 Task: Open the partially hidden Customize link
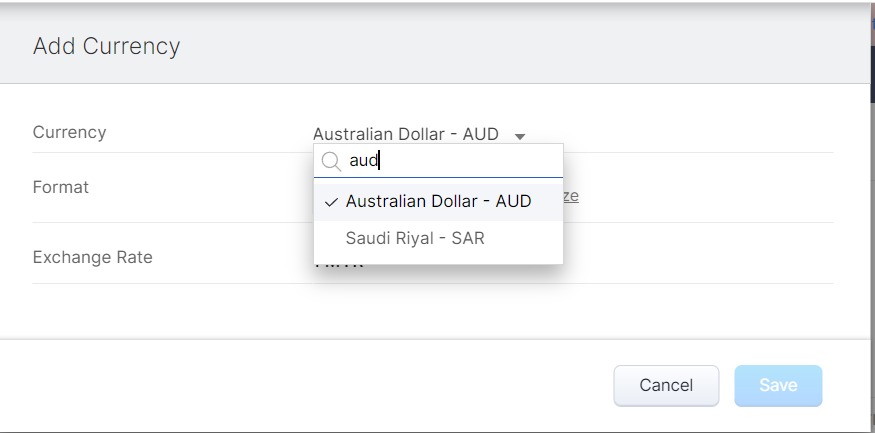point(571,196)
